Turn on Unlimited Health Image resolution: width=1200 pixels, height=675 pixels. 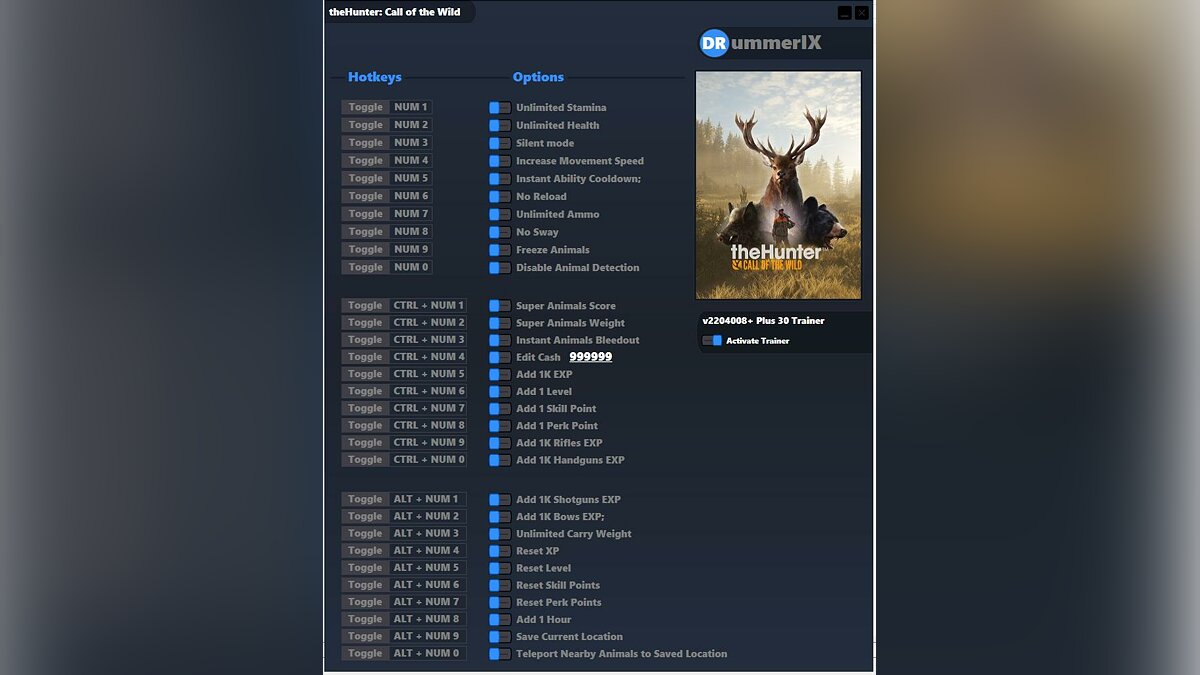(x=499, y=126)
